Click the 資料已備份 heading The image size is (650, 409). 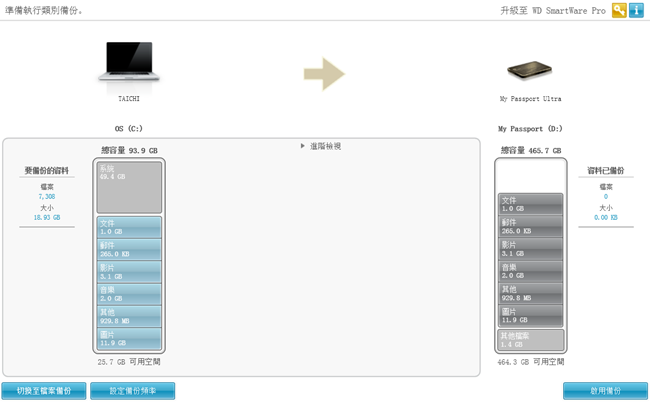pos(606,170)
